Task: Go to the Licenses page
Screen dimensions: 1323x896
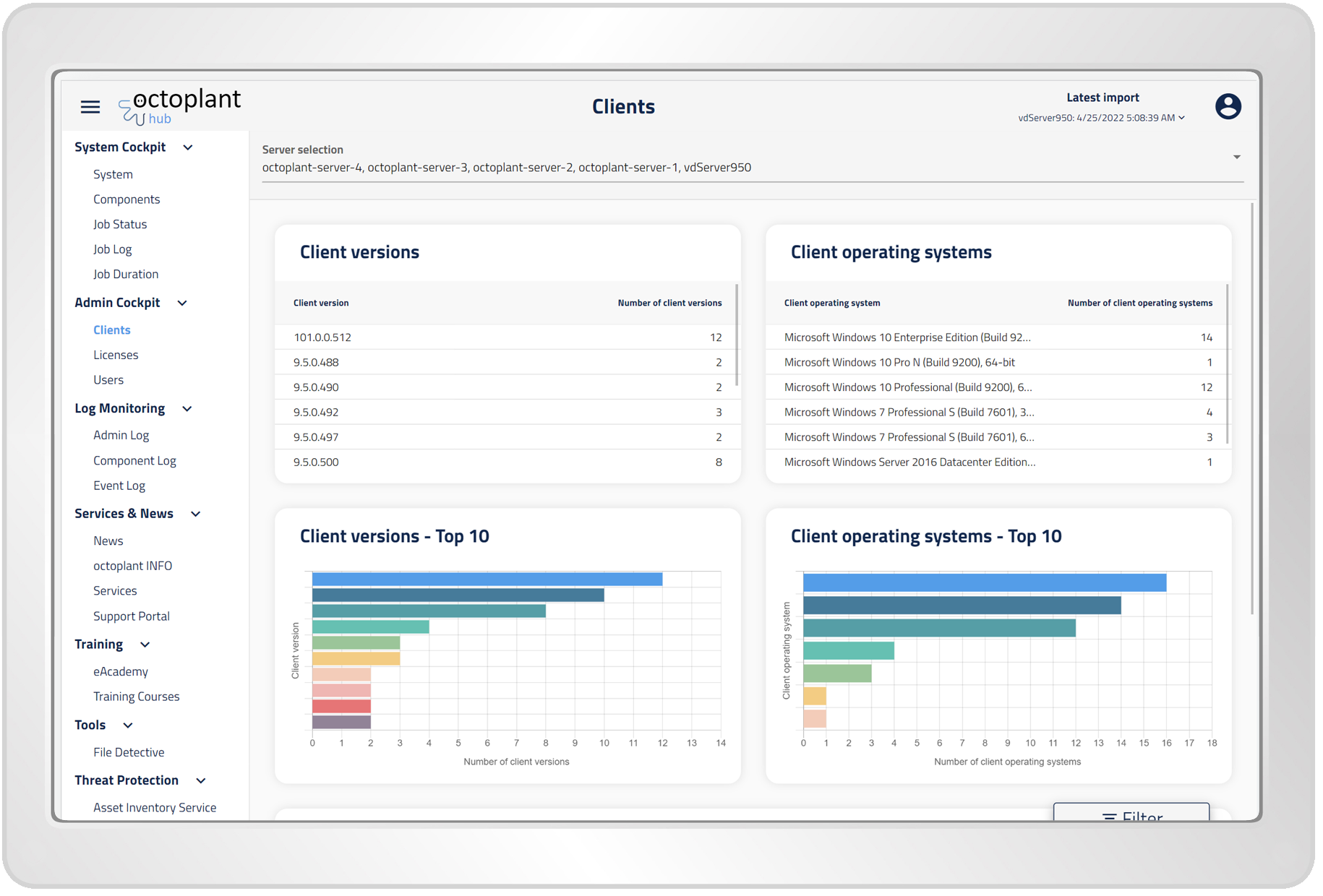Action: coord(116,355)
